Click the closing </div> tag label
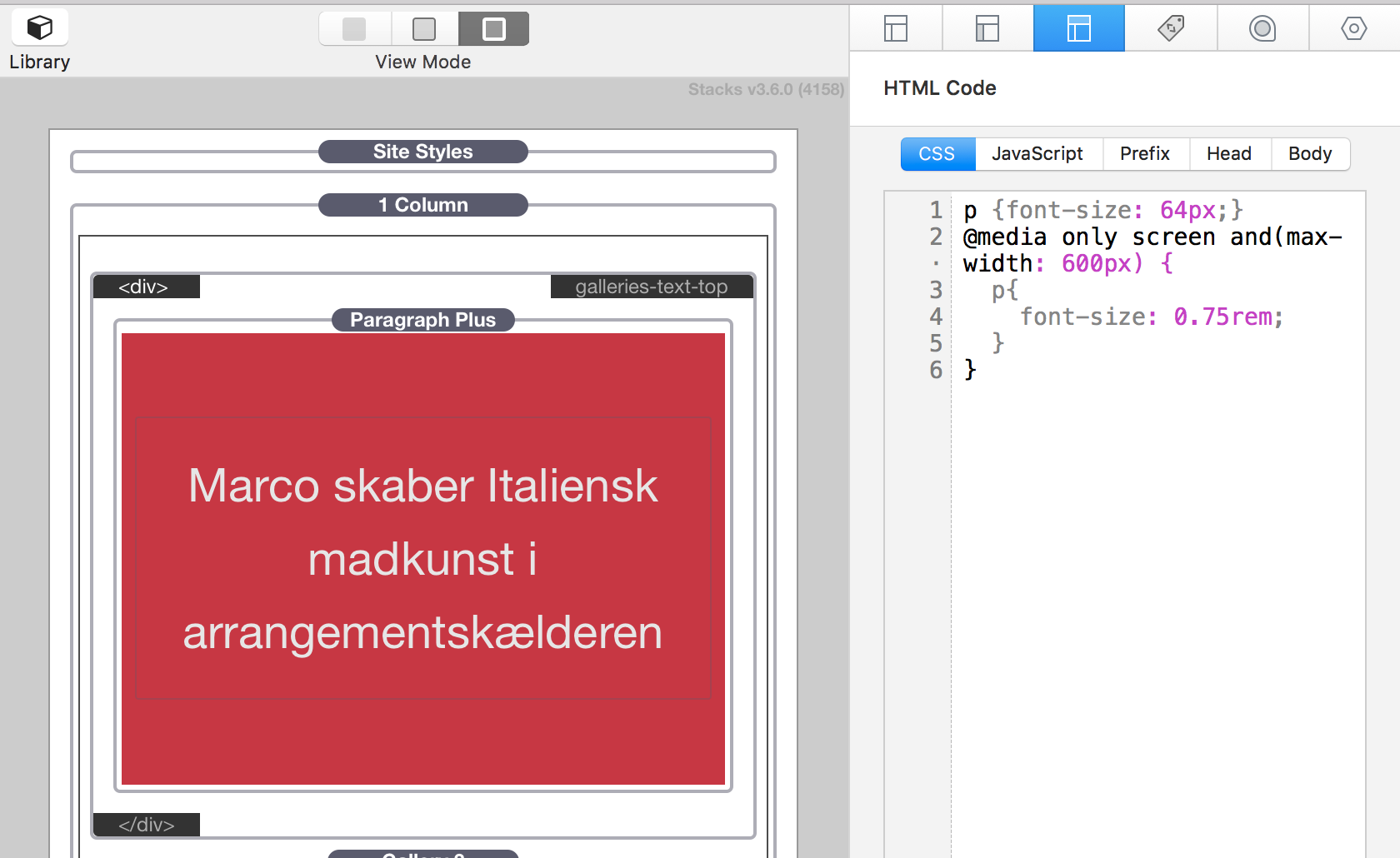 [x=147, y=825]
